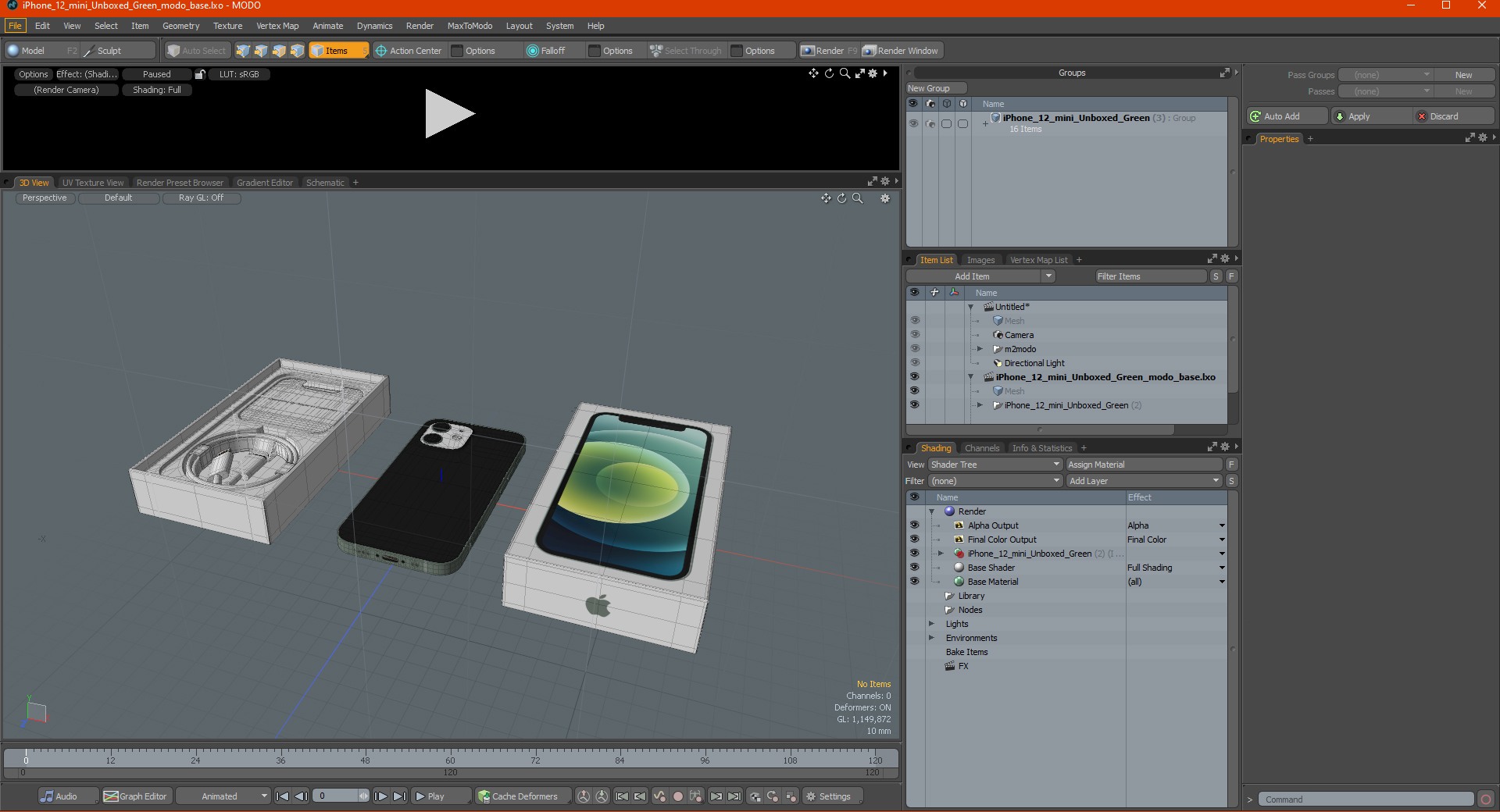Expand the Lights node
1500x812 pixels.
(x=931, y=624)
